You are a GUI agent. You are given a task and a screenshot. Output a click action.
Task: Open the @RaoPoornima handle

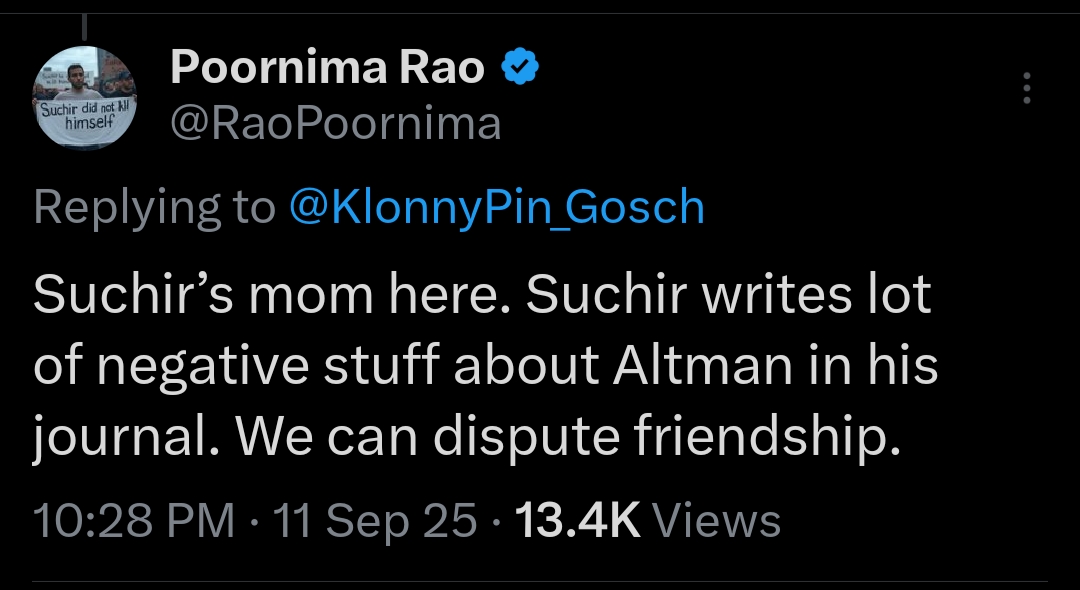[336, 125]
